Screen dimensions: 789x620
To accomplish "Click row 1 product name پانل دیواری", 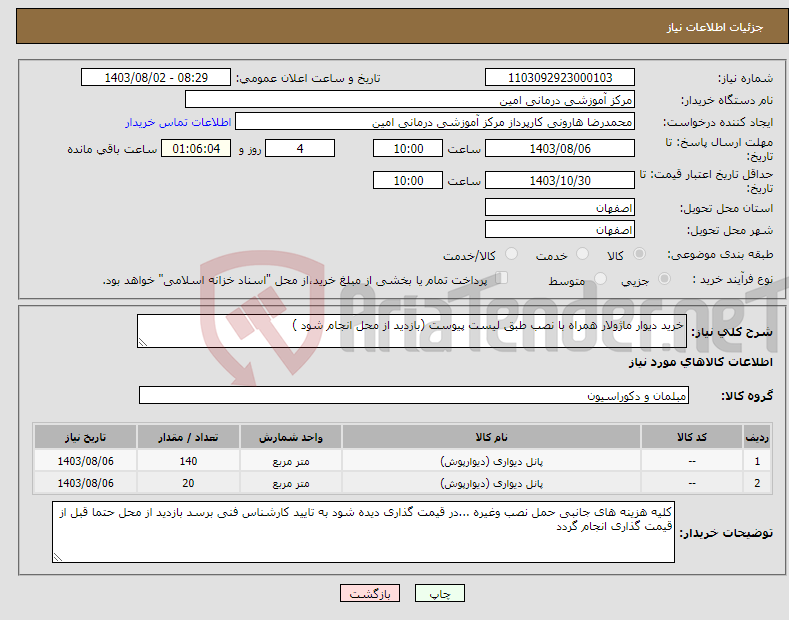I will 491,461.
